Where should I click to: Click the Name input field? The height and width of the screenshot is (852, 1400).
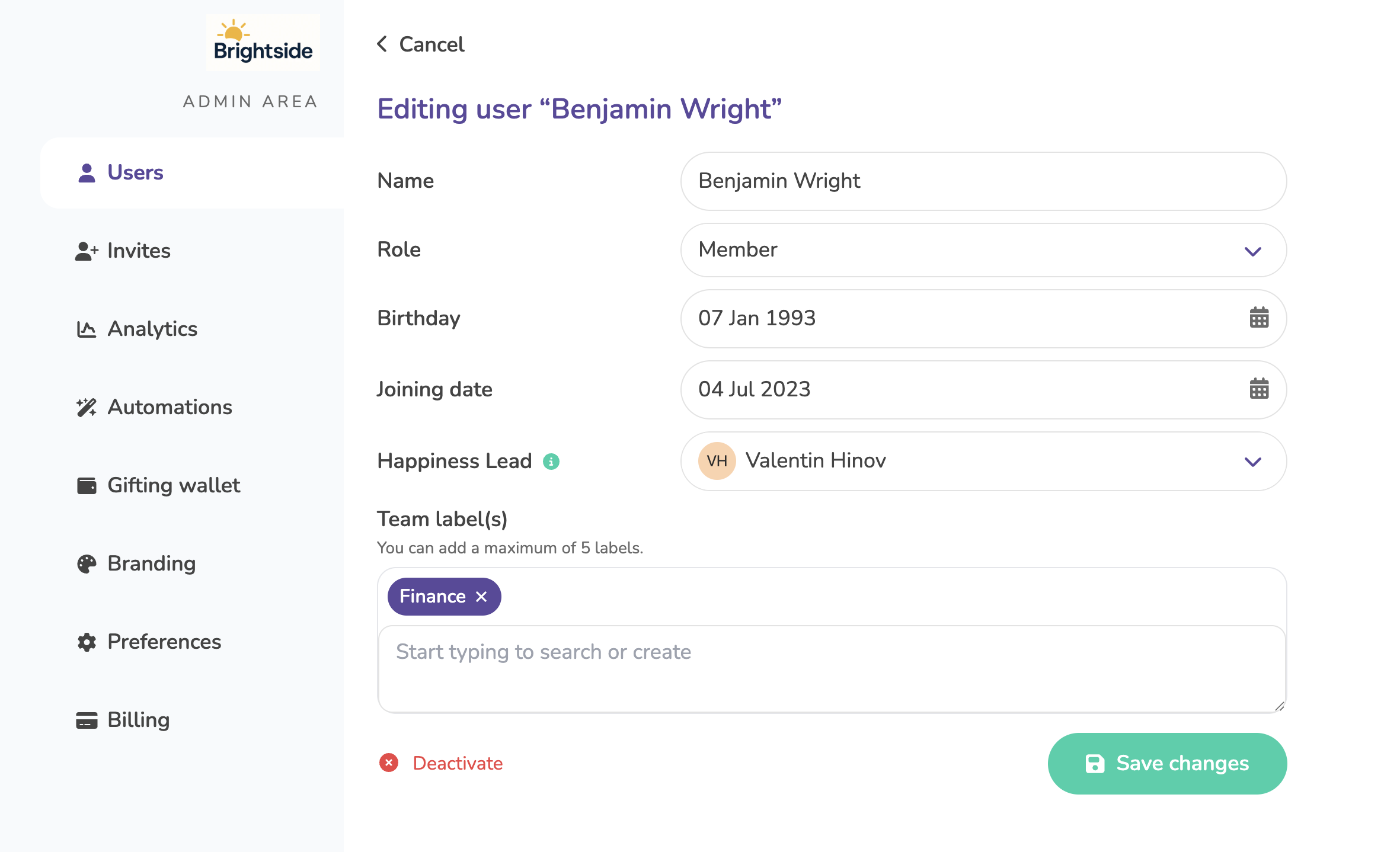pos(983,181)
